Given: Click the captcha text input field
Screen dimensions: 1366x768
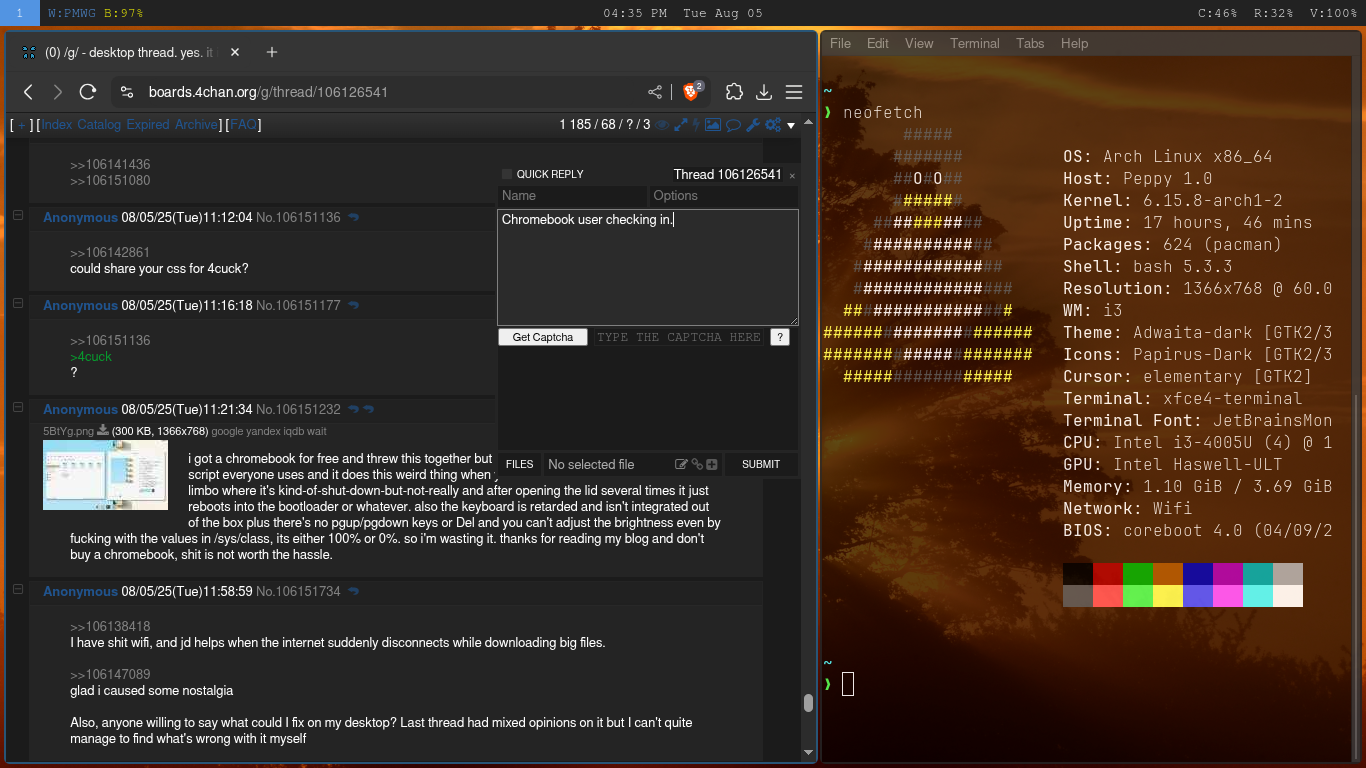Looking at the screenshot, I should point(678,337).
